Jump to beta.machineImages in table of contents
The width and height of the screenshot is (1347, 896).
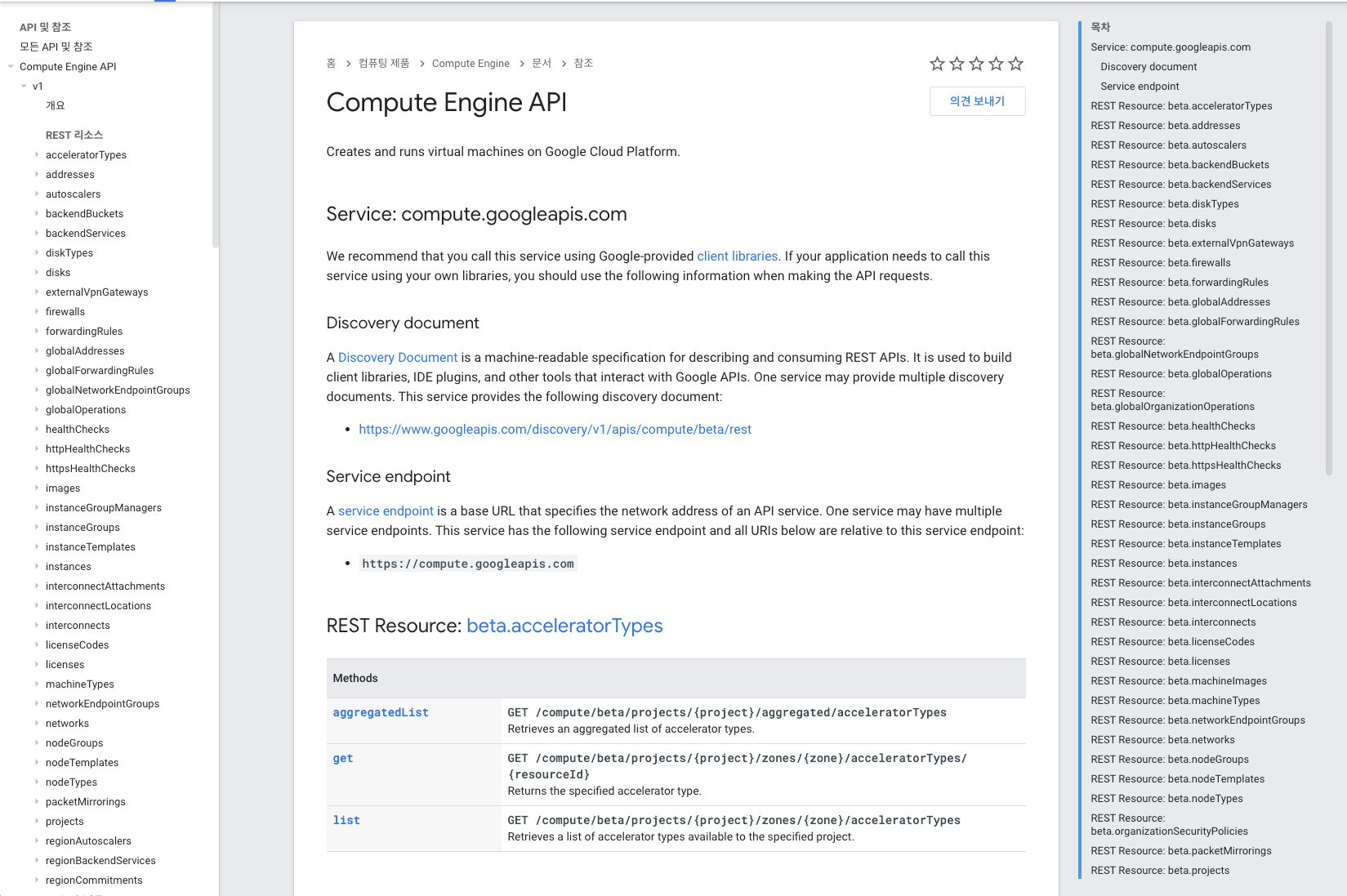1179,681
